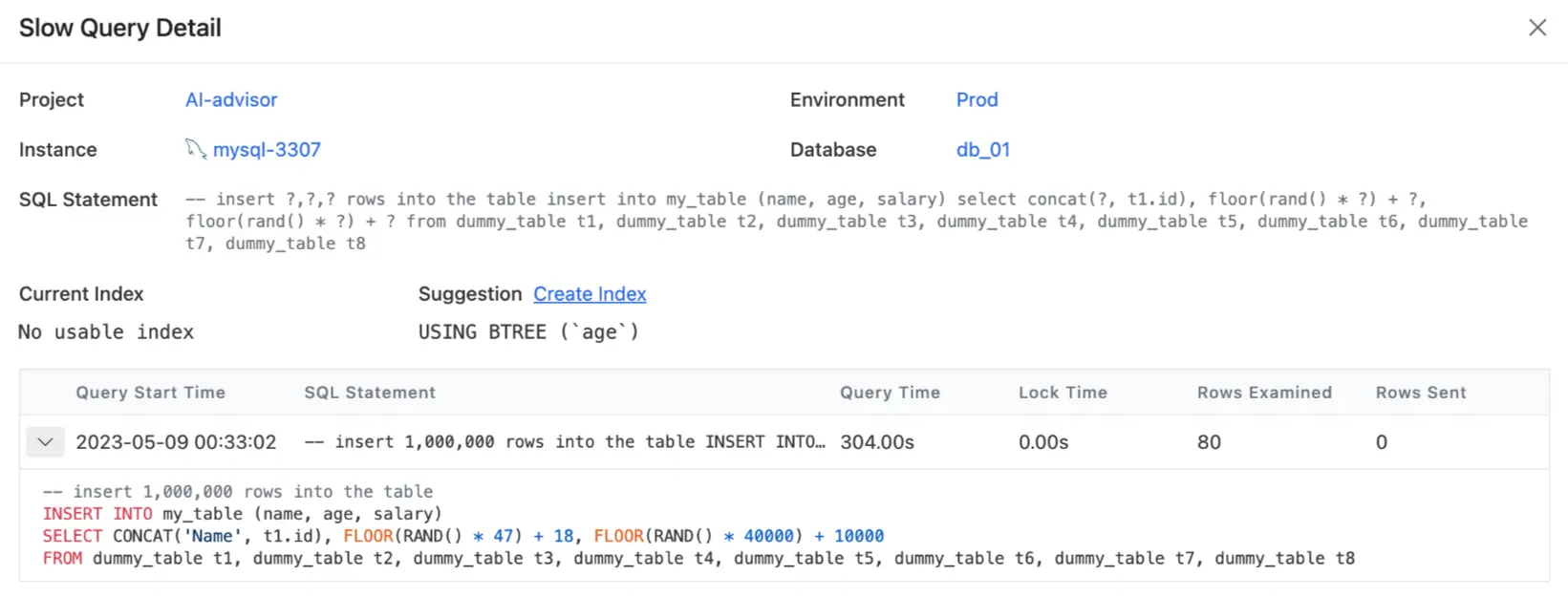Collapse the expanded query row chevron
This screenshot has height=597, width=1568.
click(45, 442)
